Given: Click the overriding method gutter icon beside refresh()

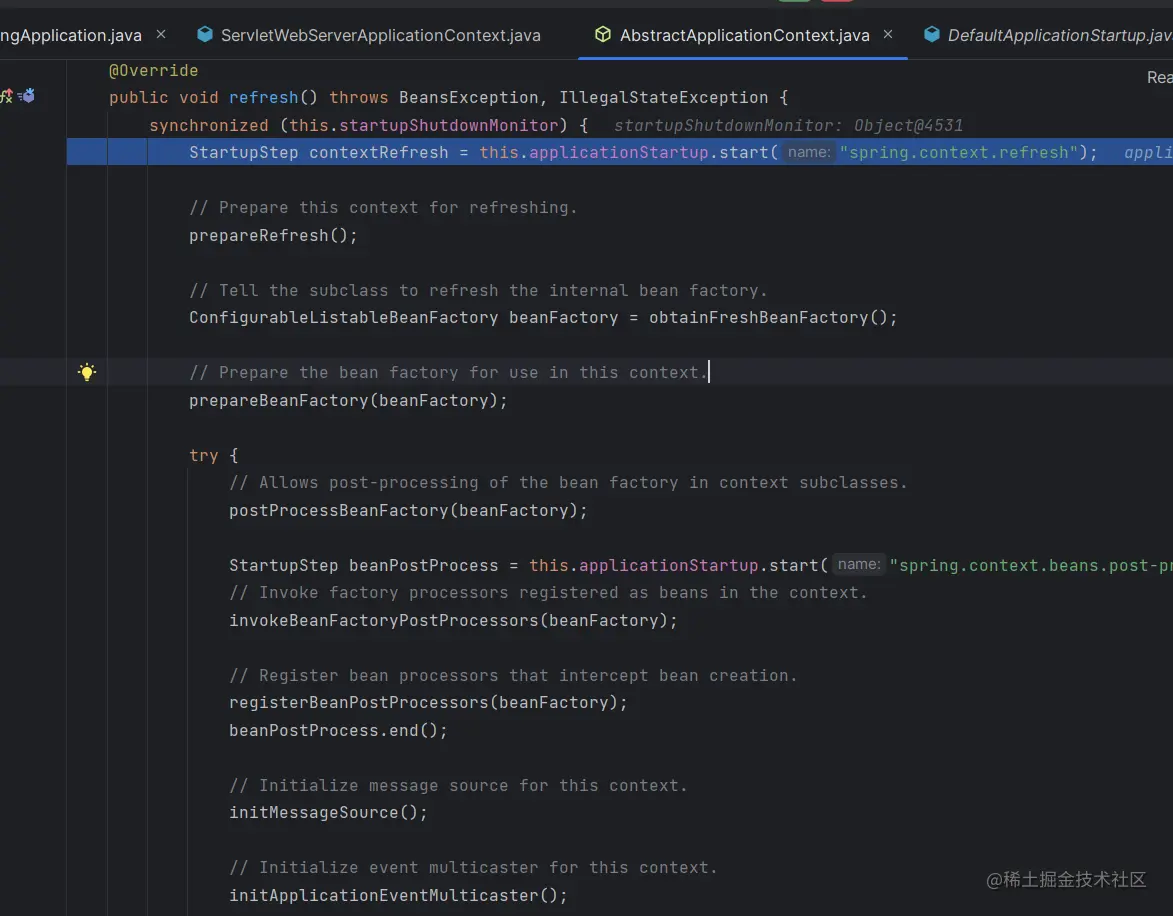Looking at the screenshot, I should [7, 96].
